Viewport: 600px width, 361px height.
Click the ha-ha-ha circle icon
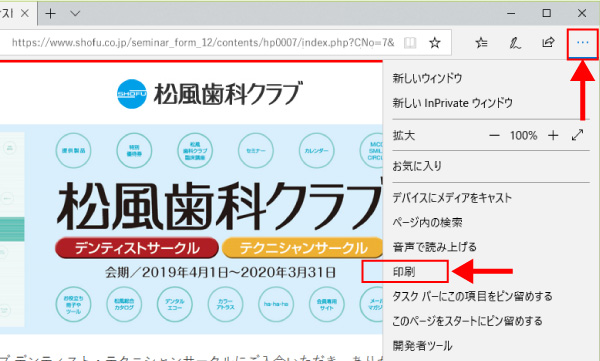pyautogui.click(x=276, y=304)
